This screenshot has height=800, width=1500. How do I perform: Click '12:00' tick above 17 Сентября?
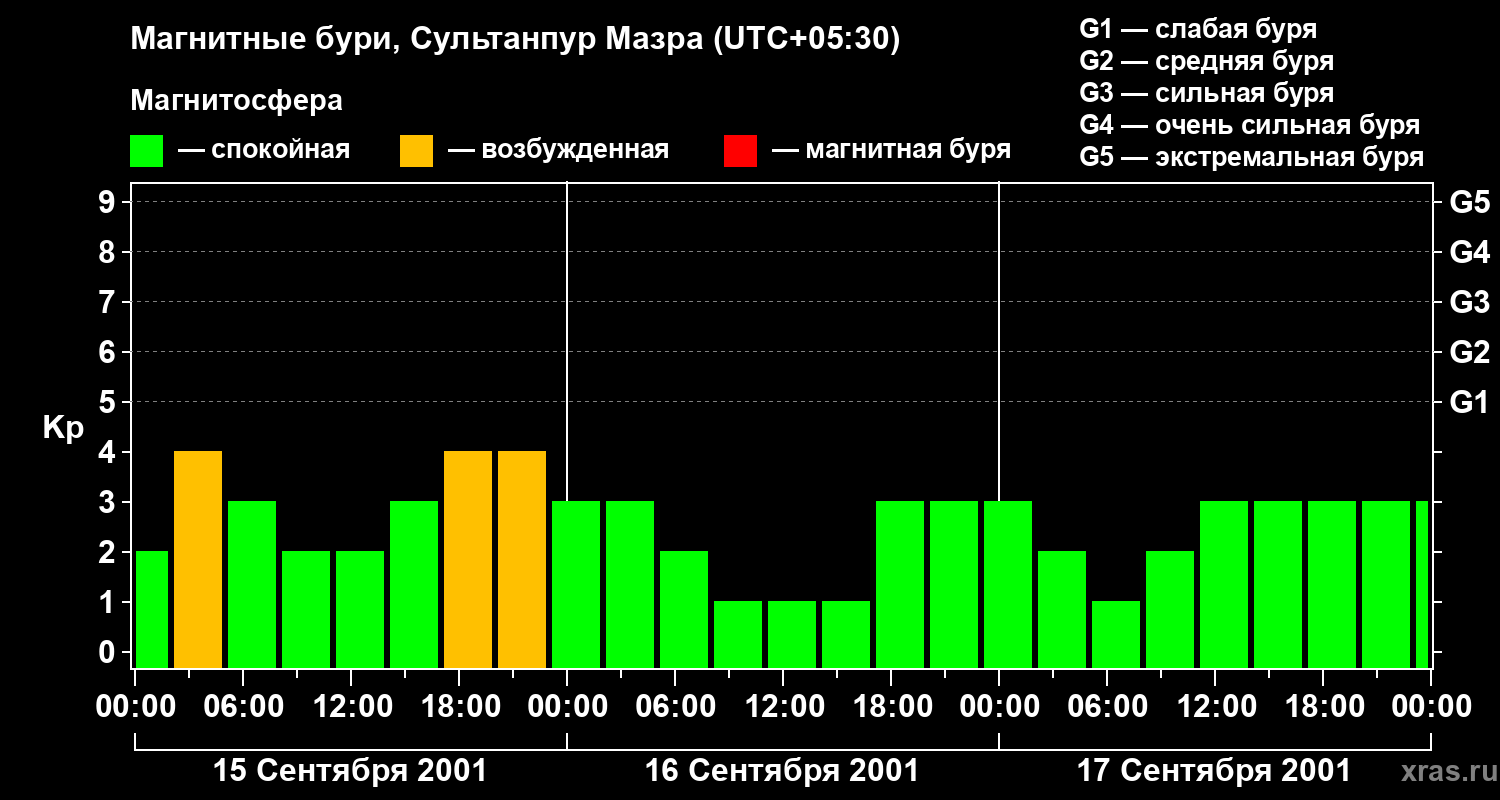1215,707
